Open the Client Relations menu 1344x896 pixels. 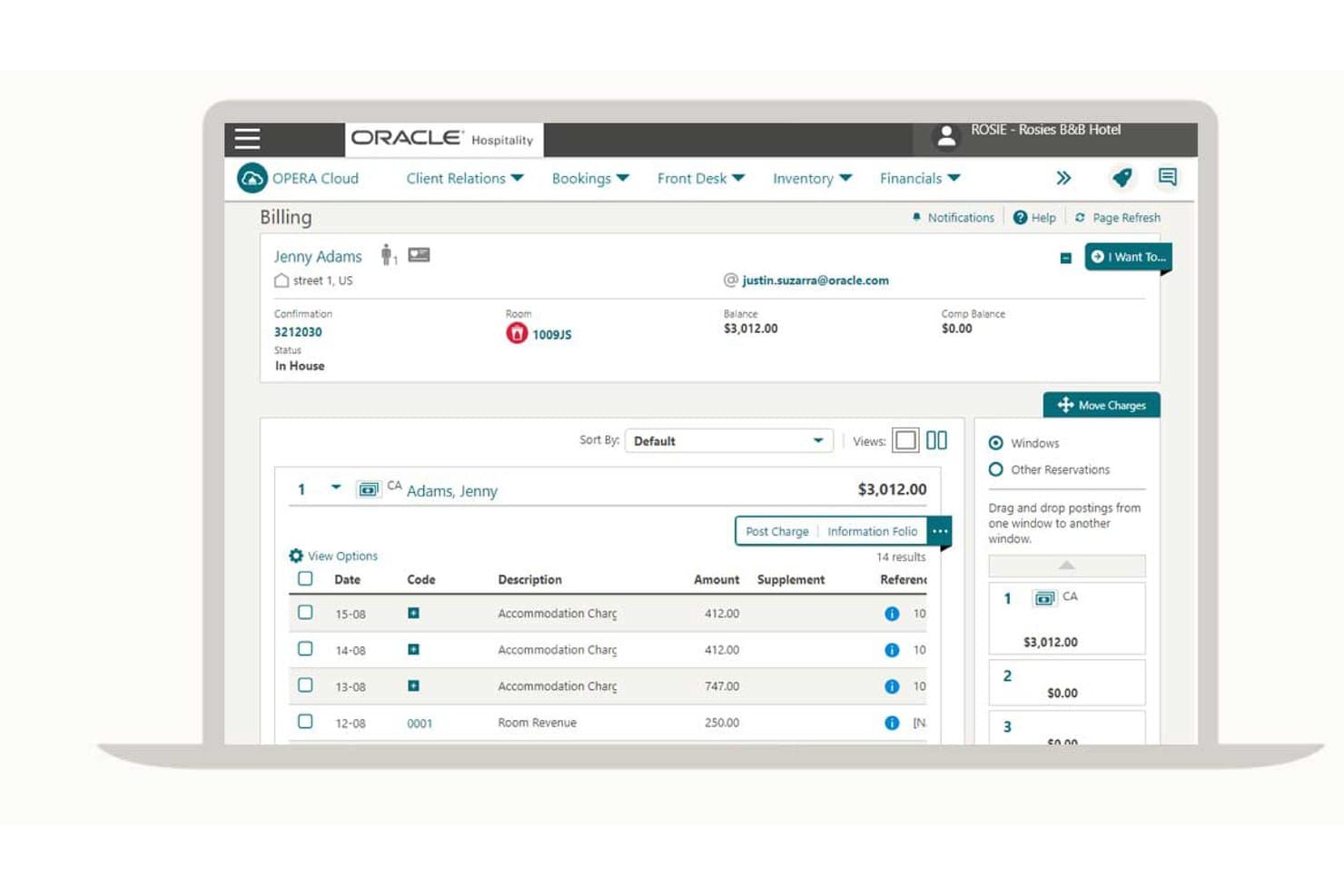point(465,179)
